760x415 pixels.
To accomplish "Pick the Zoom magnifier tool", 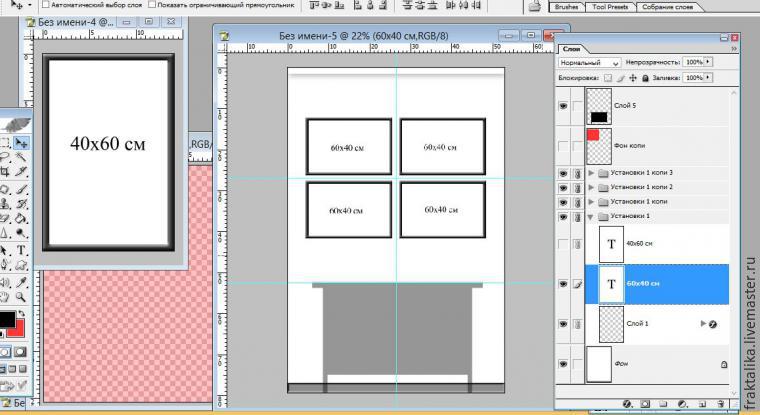I will [x=22, y=296].
